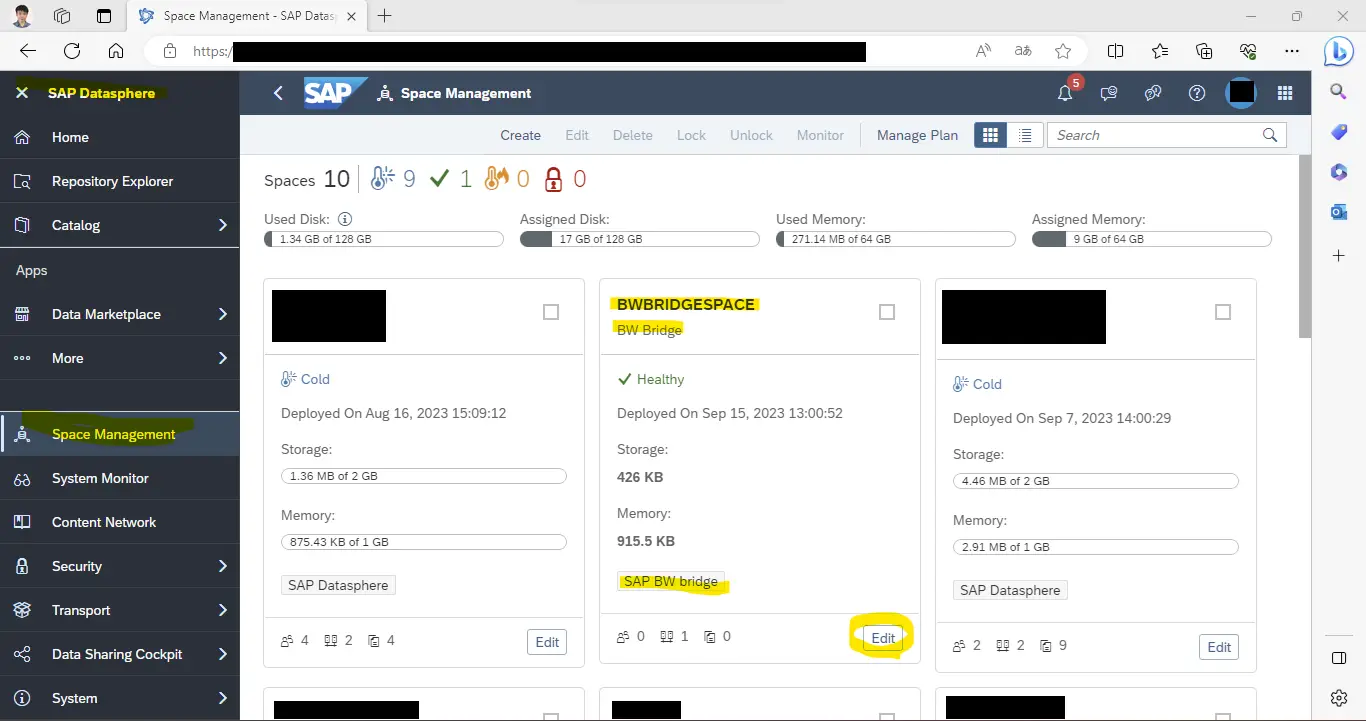The height and width of the screenshot is (721, 1366).
Task: Click the Assigned Memory 9 GB bar
Action: [1152, 239]
